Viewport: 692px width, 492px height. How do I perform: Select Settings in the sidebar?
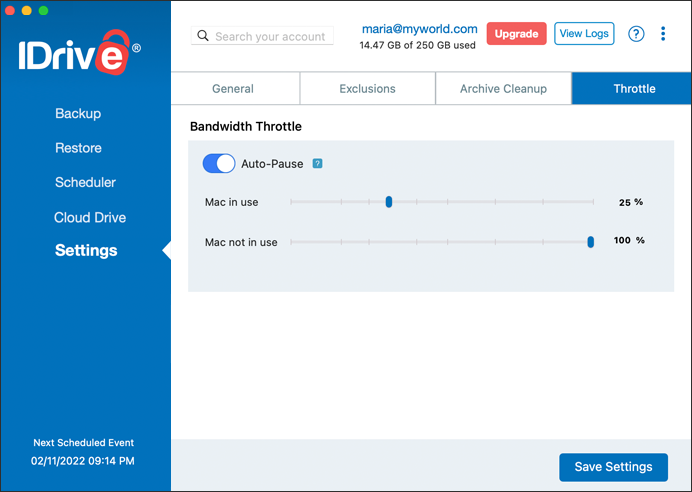coord(86,250)
